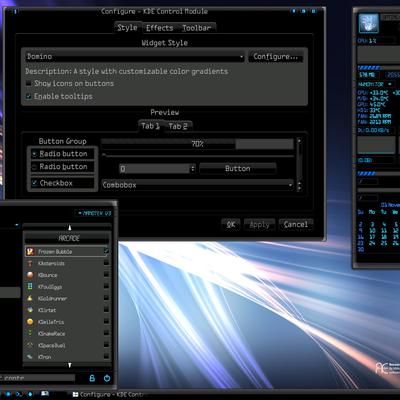Disable the Enable tooltips checkbox
The image size is (400, 400).
(29, 96)
